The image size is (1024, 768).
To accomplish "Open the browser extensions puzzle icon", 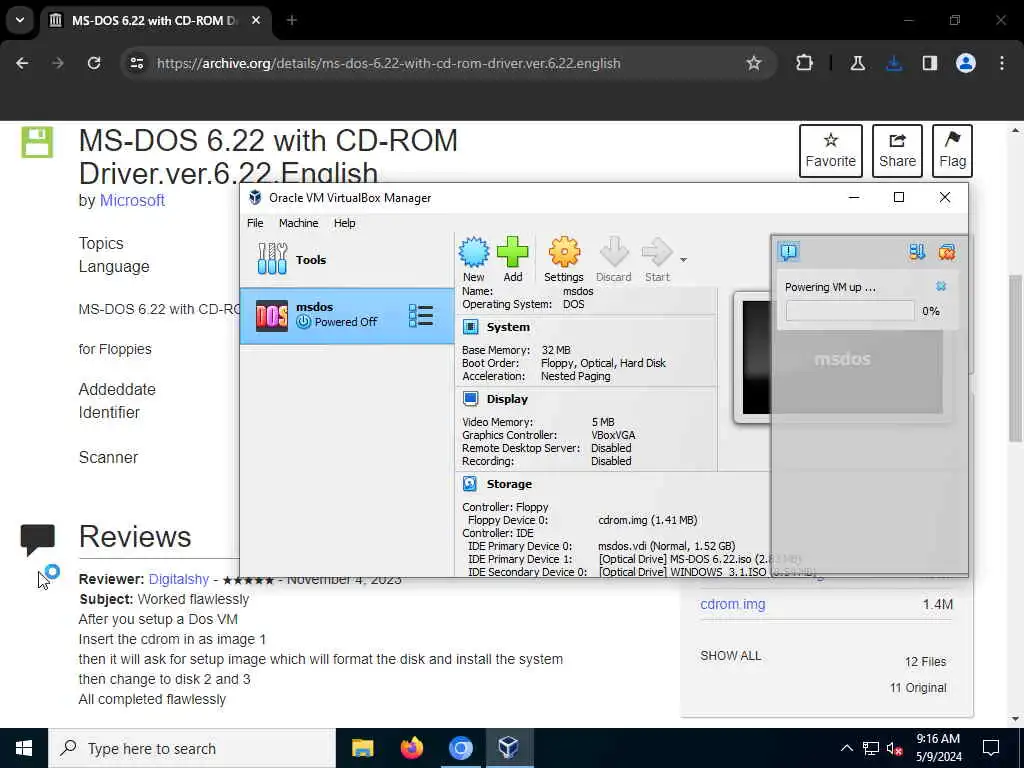I will click(x=805, y=63).
